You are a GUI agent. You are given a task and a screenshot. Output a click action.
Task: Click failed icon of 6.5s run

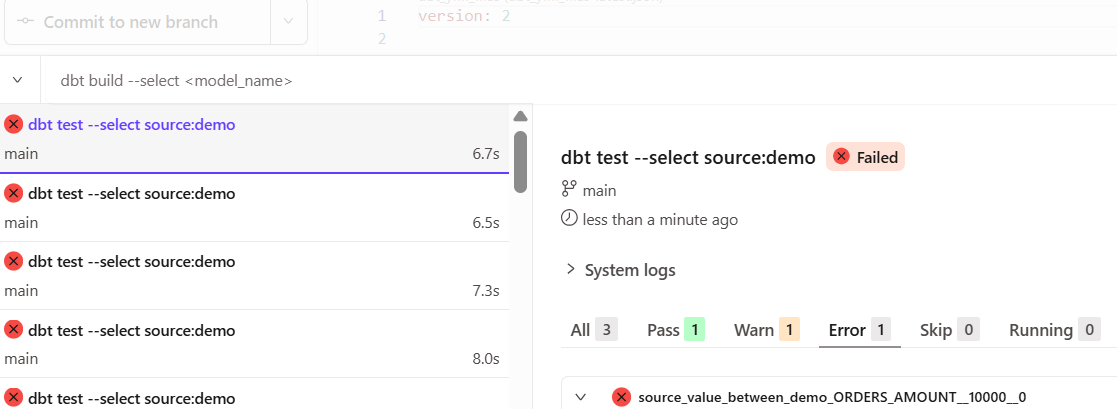tap(14, 193)
